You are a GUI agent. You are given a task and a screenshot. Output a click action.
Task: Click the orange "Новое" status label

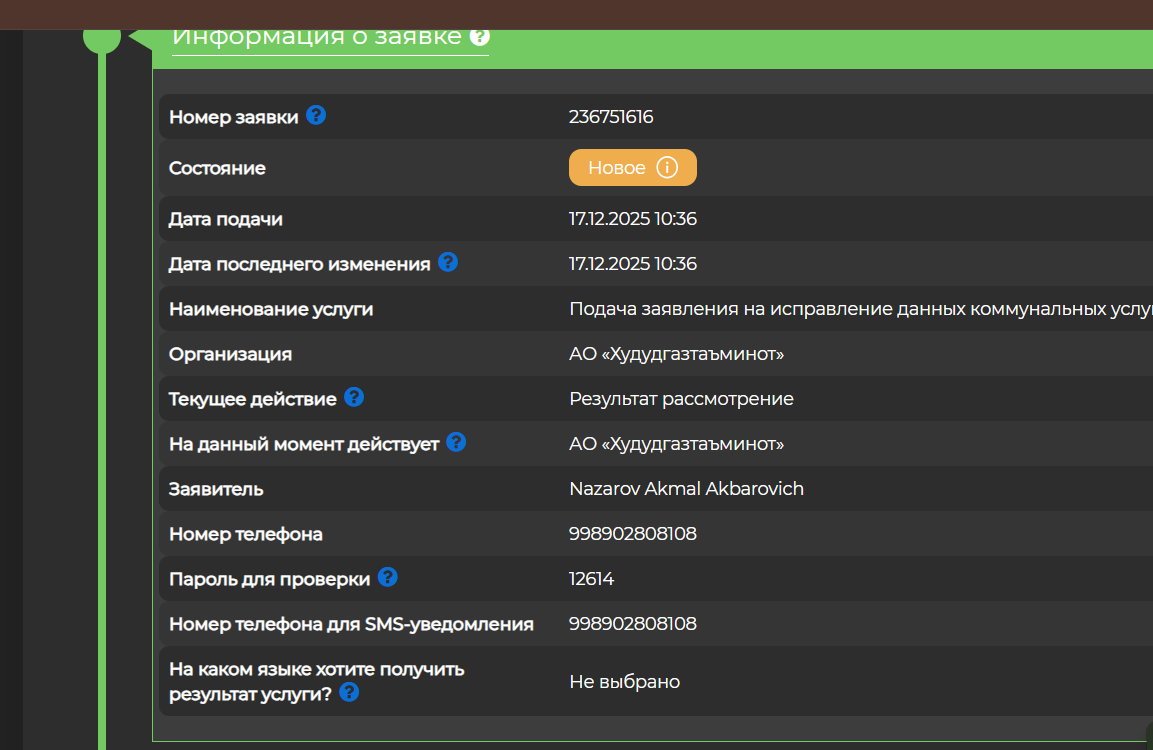click(616, 168)
